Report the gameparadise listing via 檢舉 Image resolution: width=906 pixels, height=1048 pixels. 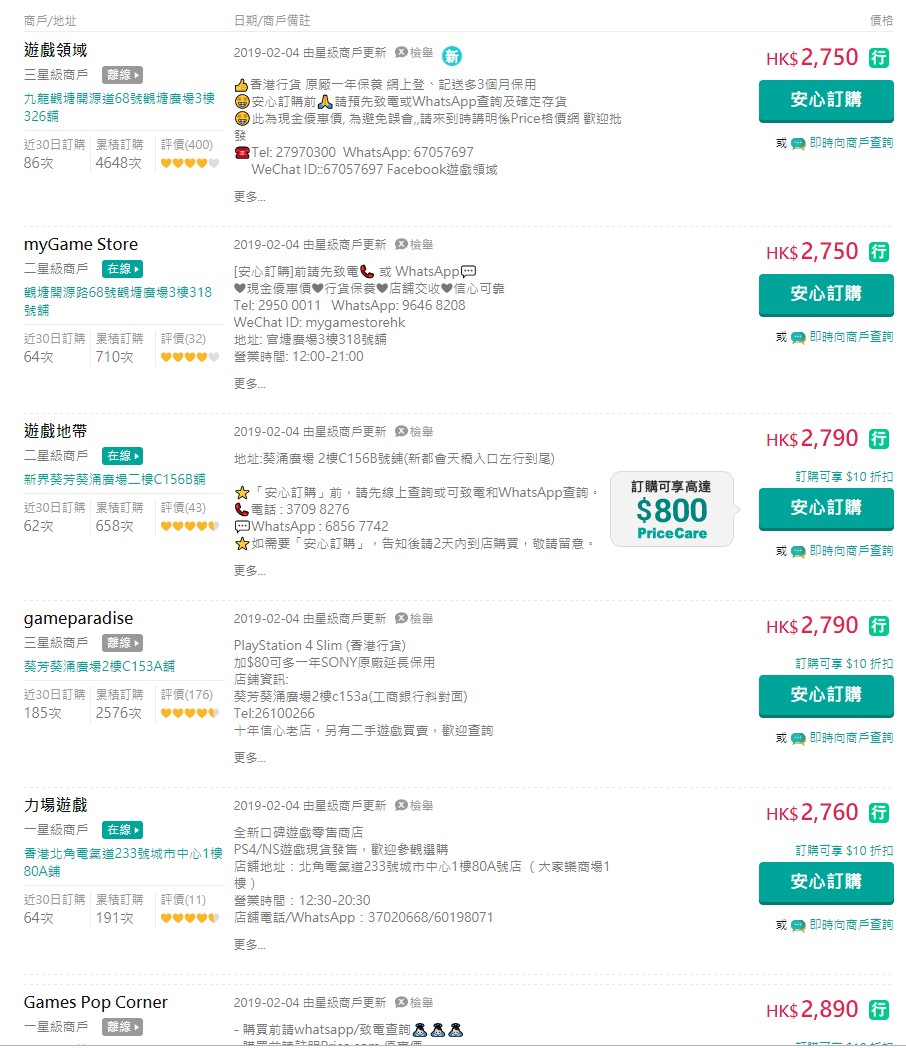[414, 618]
